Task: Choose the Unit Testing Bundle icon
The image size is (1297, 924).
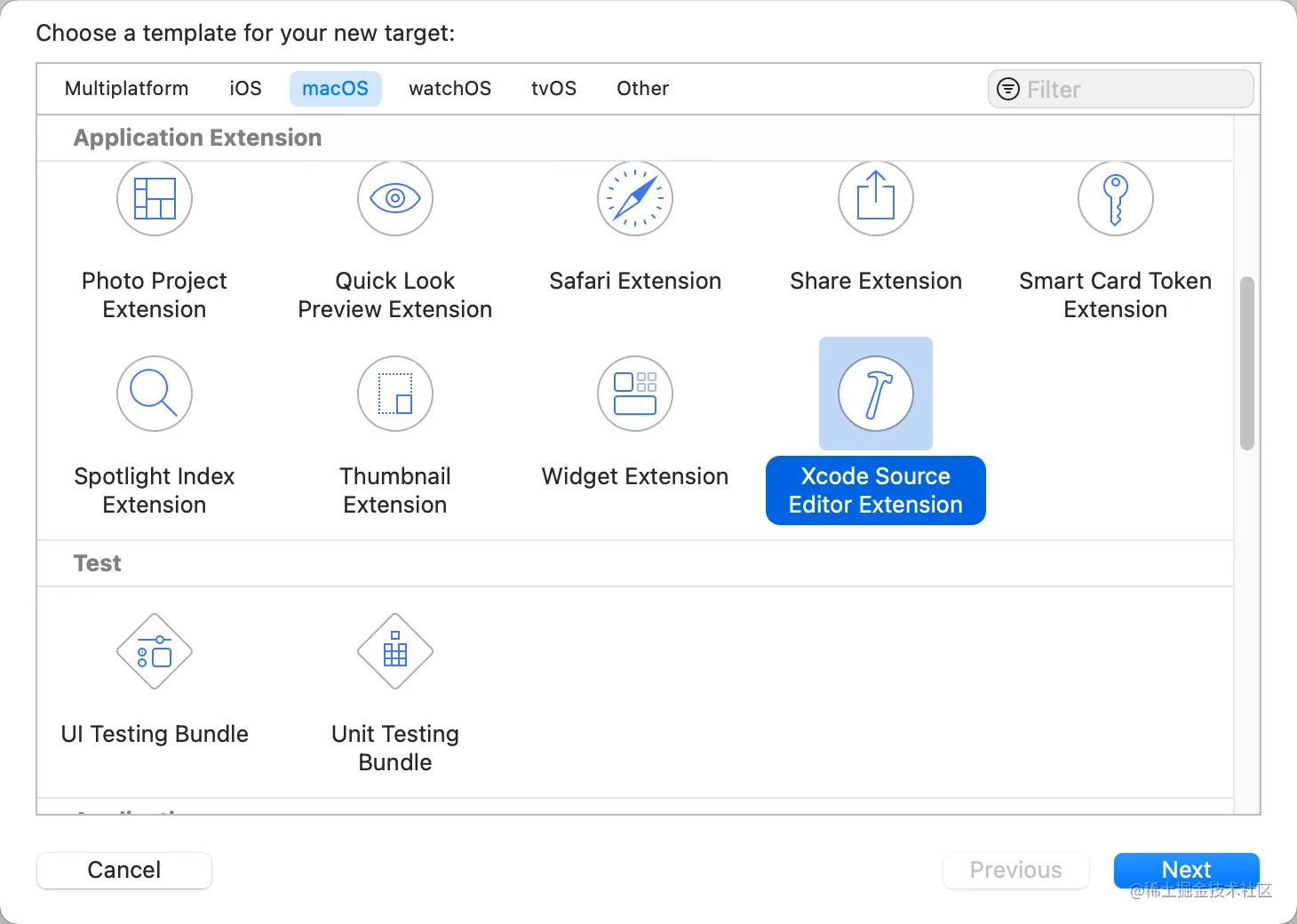Action: pos(395,651)
